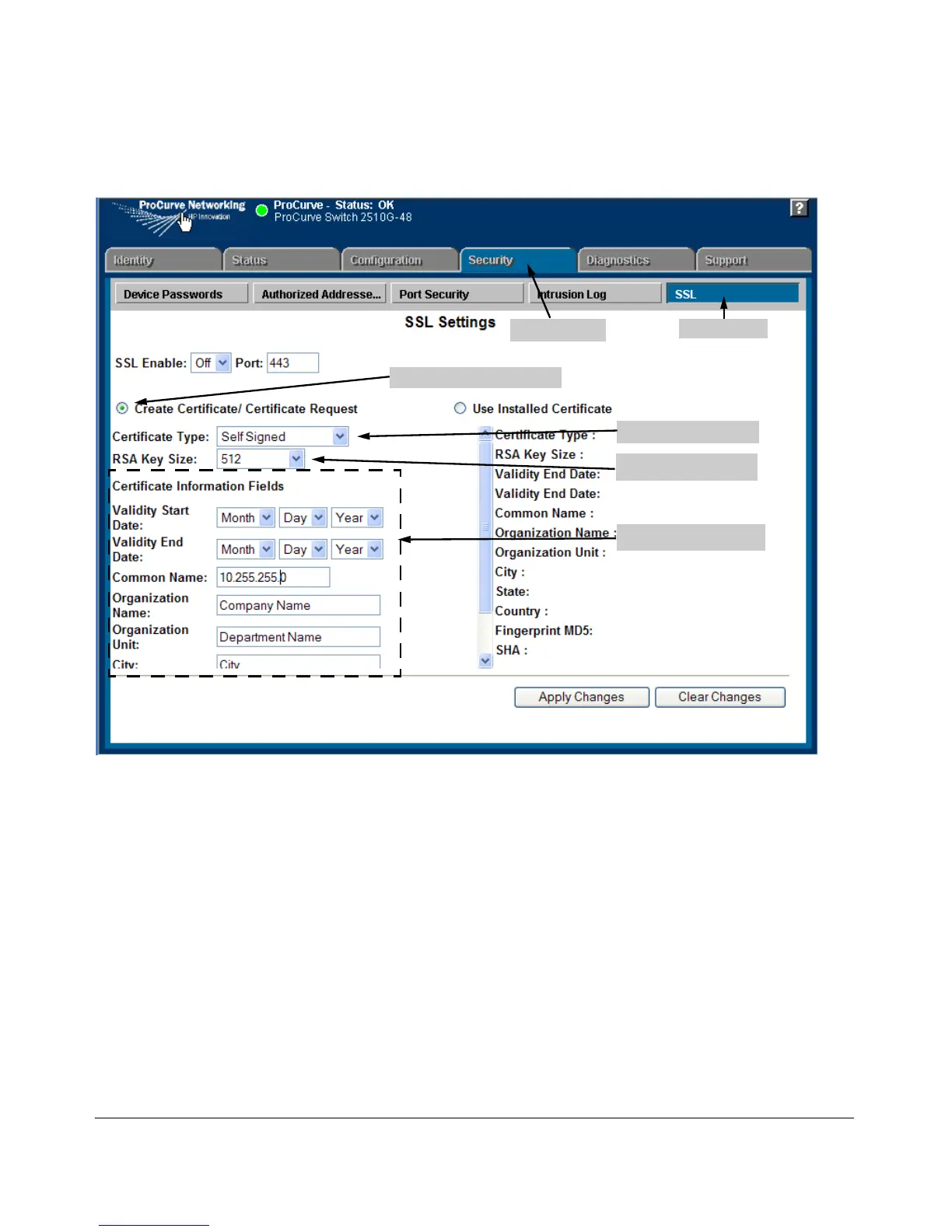Click the ProCurve Networking logo
Screen dimensions: 952x1232
(x=179, y=218)
